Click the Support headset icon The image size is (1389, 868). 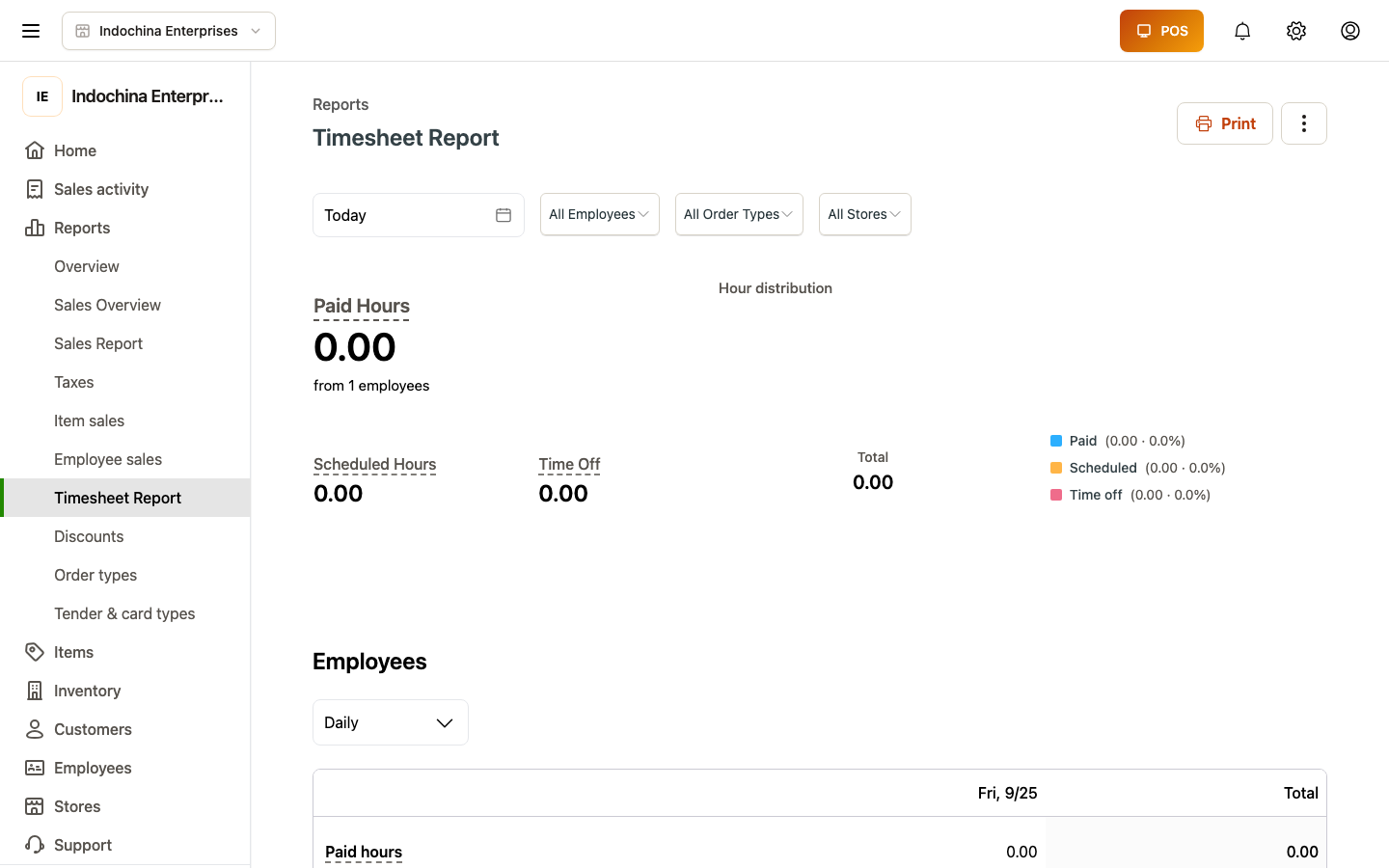(35, 845)
